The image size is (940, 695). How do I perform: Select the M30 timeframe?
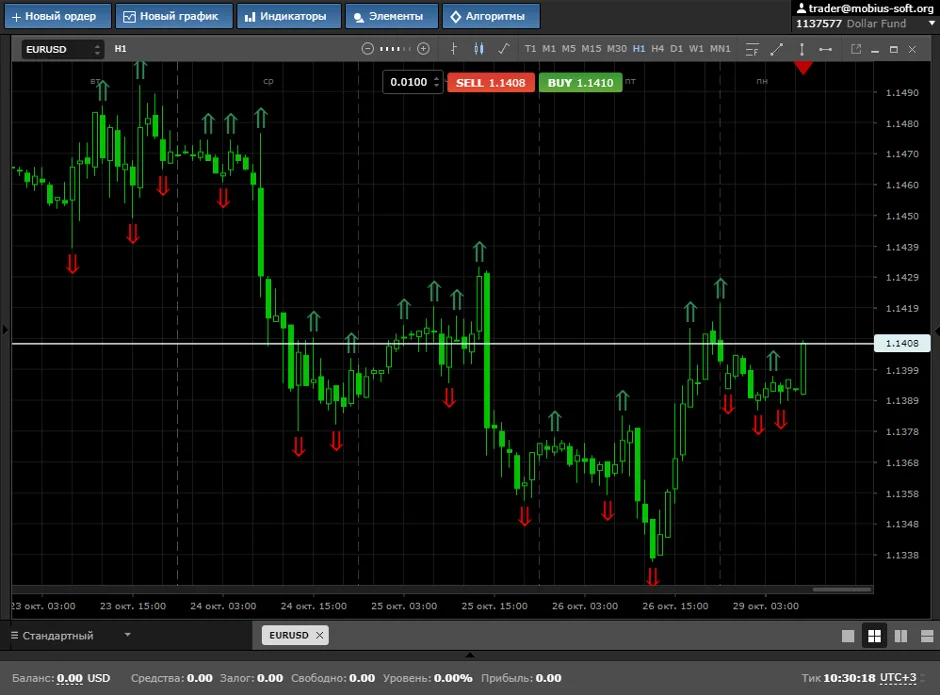point(617,49)
